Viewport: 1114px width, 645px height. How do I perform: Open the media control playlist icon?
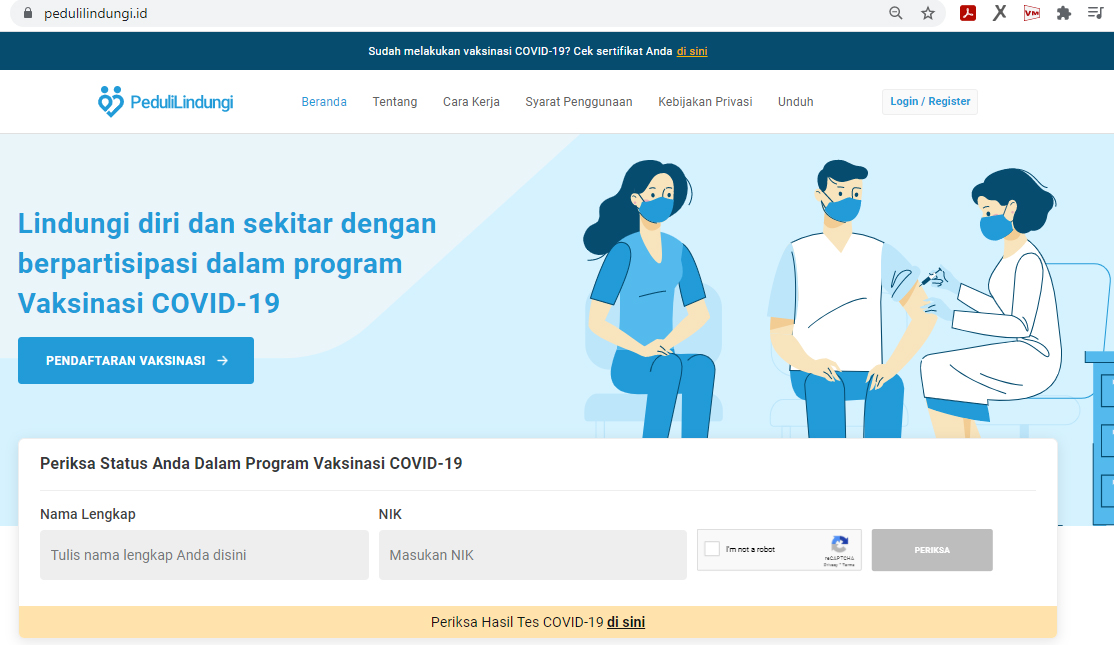pyautogui.click(x=1095, y=13)
